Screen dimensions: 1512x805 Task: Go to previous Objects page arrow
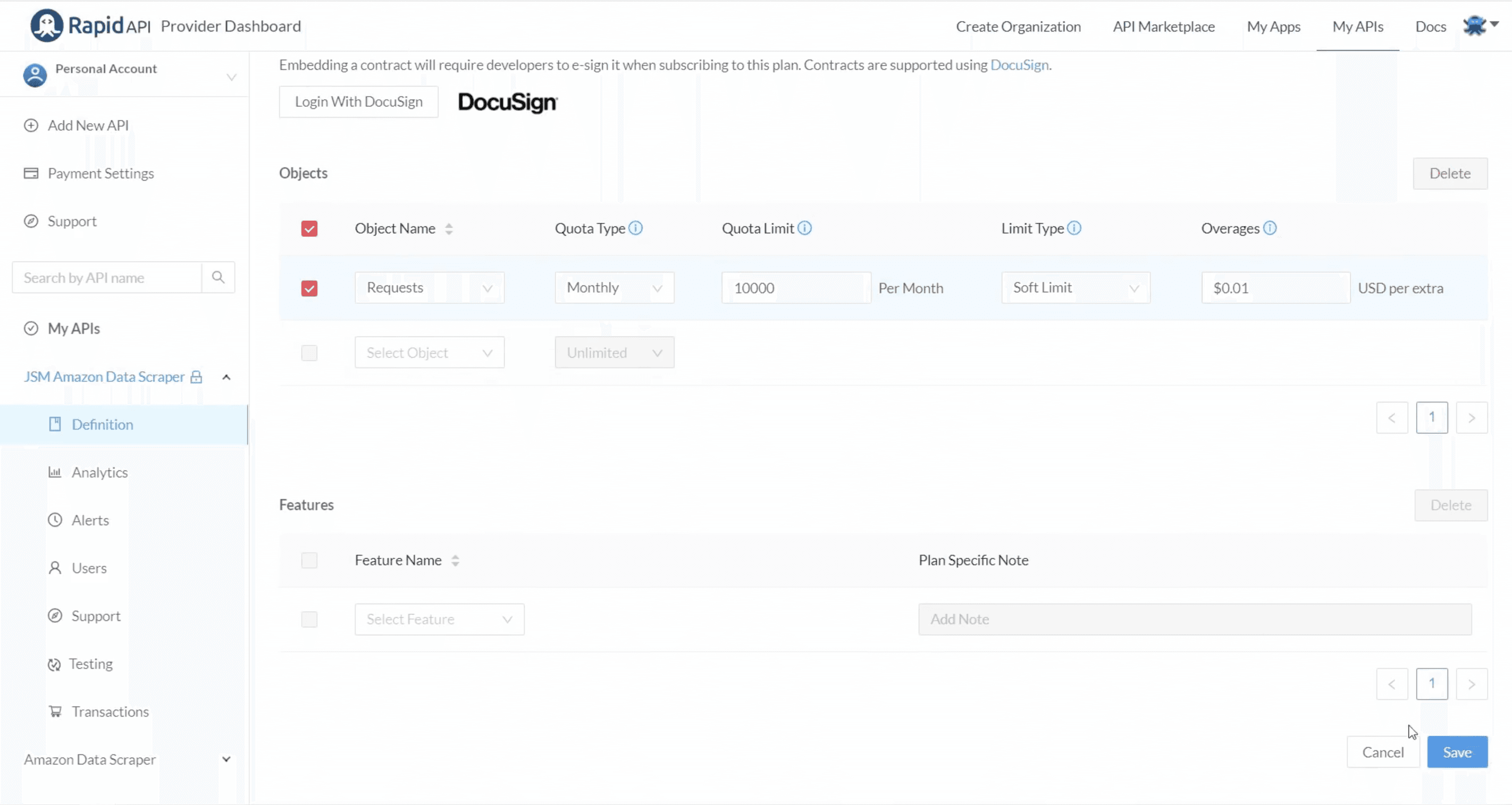(x=1392, y=417)
